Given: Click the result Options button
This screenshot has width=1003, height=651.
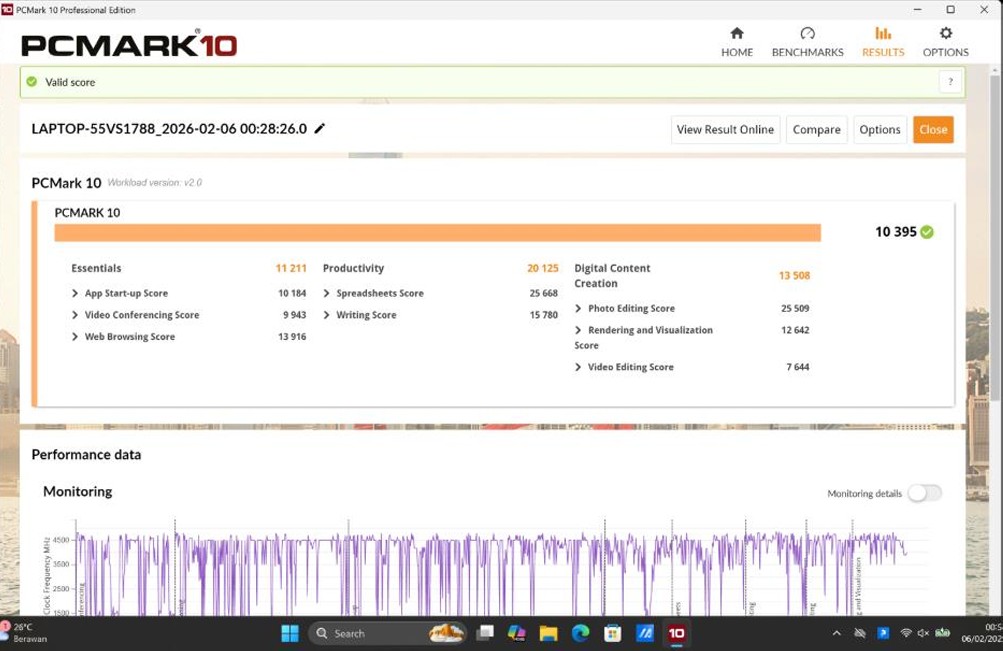Looking at the screenshot, I should click(880, 130).
